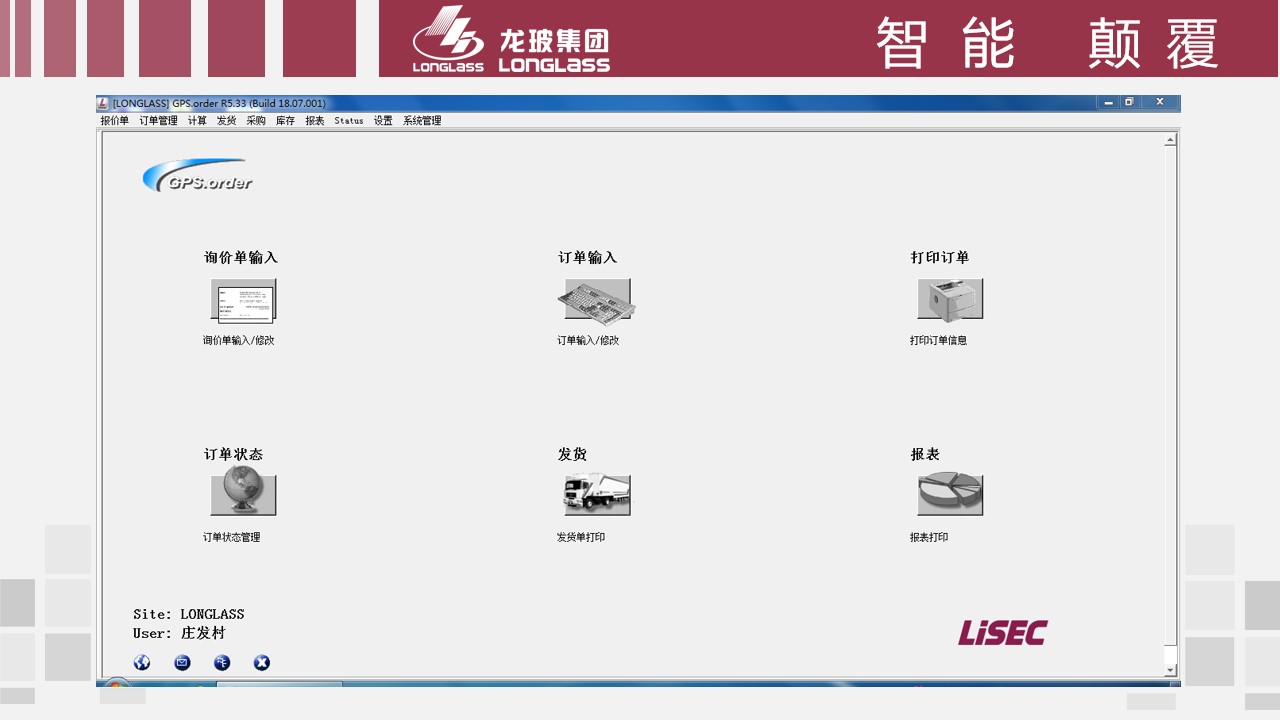
Task: Open the pie chart 报表 icon
Action: point(950,495)
